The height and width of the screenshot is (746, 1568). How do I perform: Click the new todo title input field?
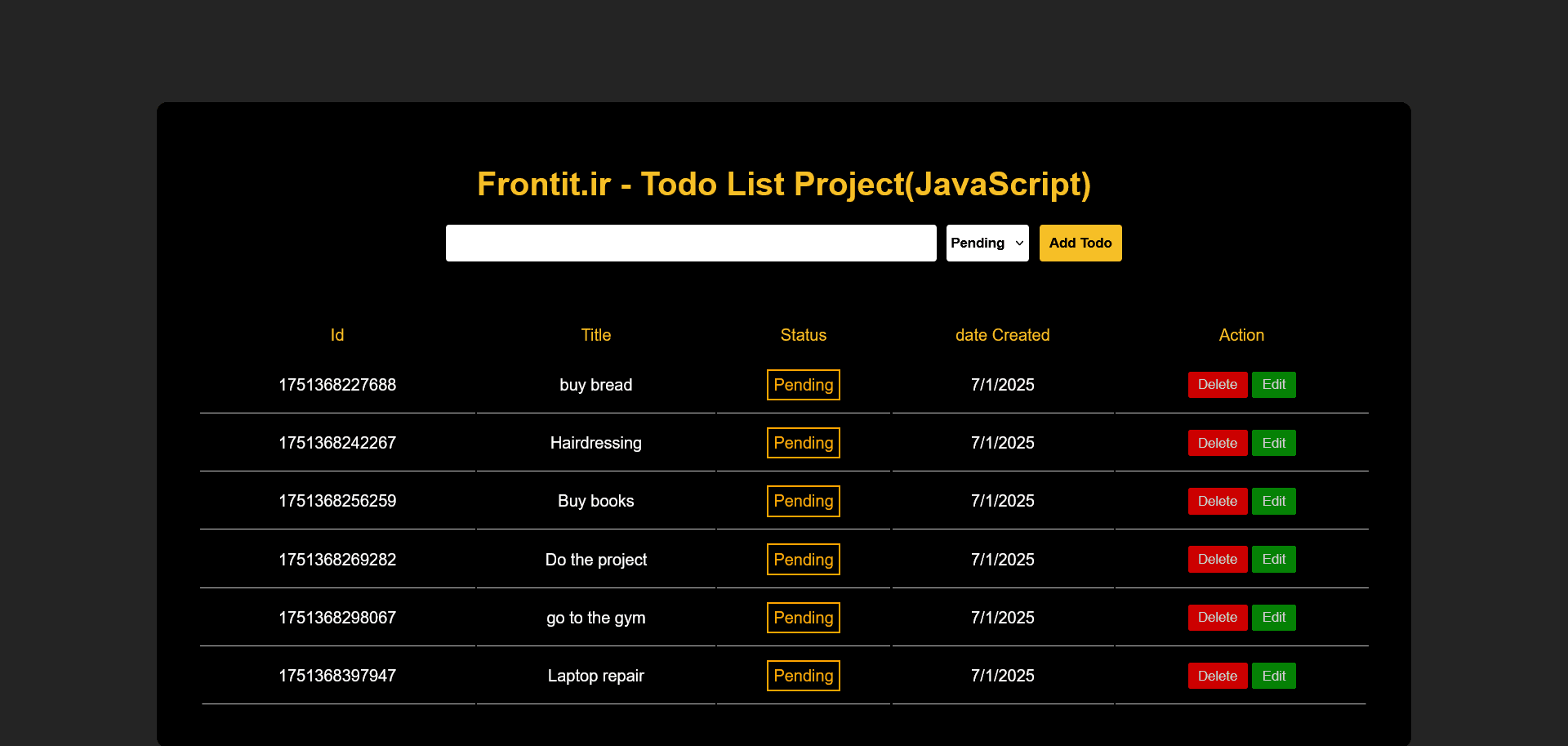coord(691,243)
